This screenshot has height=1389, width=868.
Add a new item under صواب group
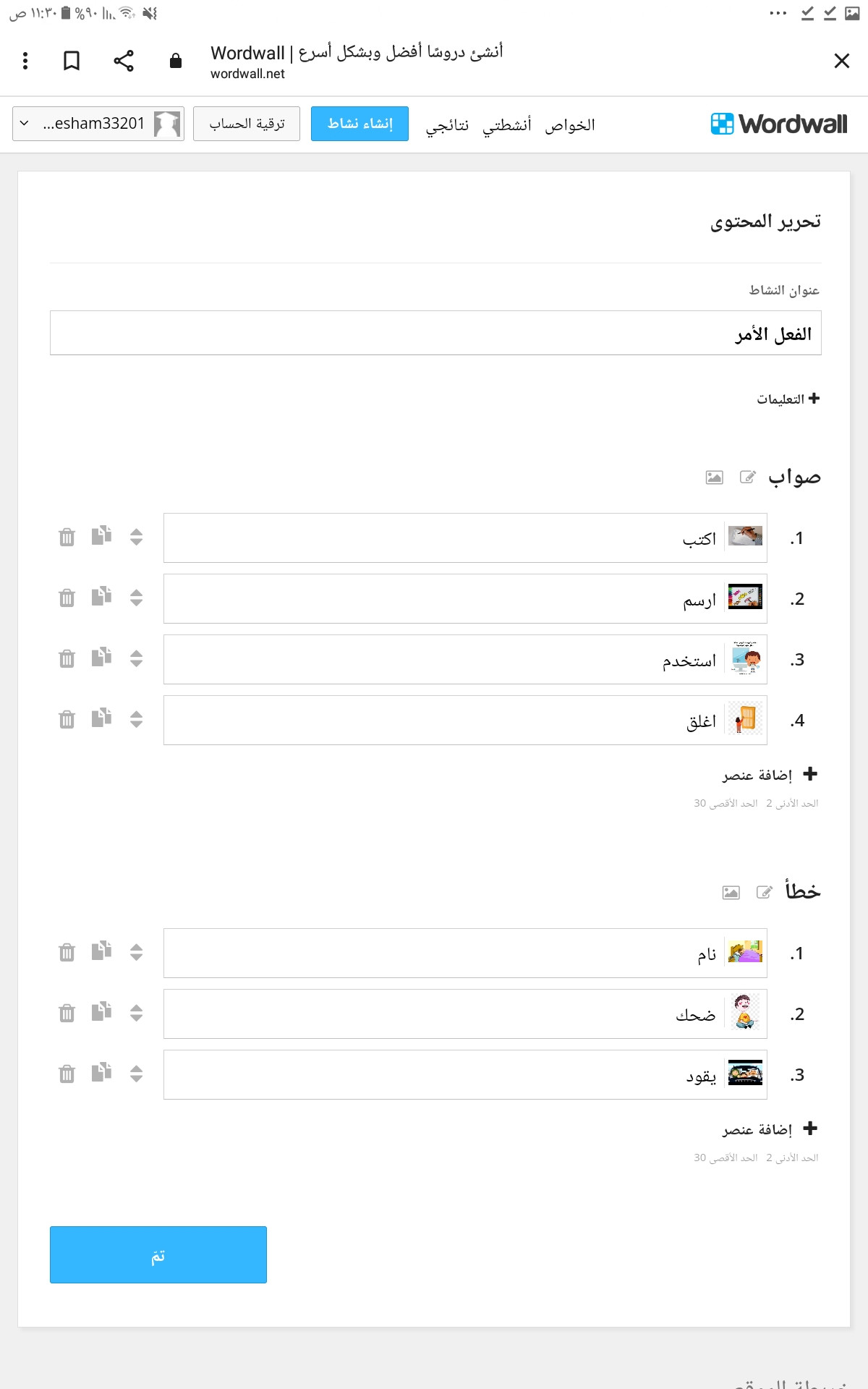[x=770, y=775]
